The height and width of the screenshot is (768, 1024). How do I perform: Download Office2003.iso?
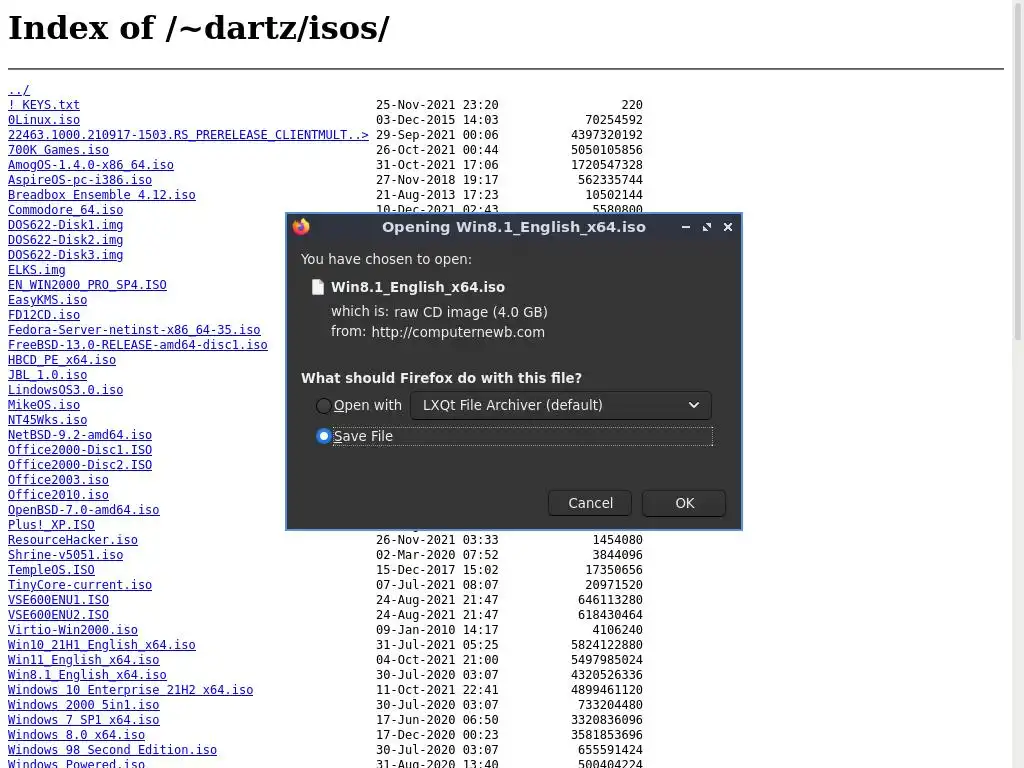click(58, 481)
